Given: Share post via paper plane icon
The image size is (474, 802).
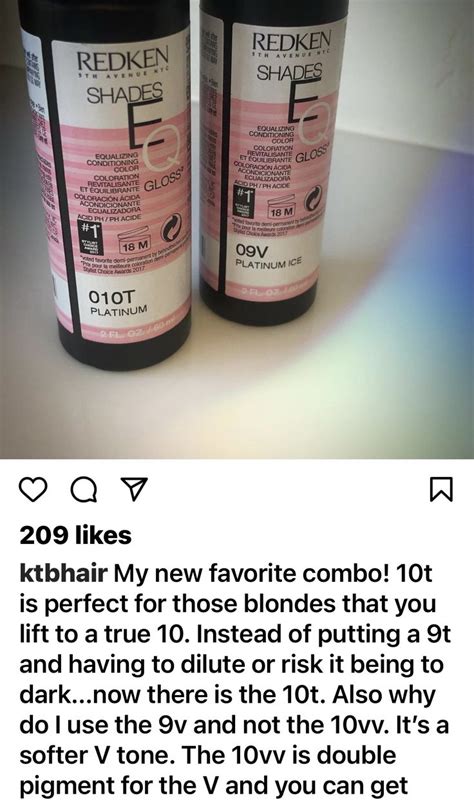Looking at the screenshot, I should coord(134,489).
